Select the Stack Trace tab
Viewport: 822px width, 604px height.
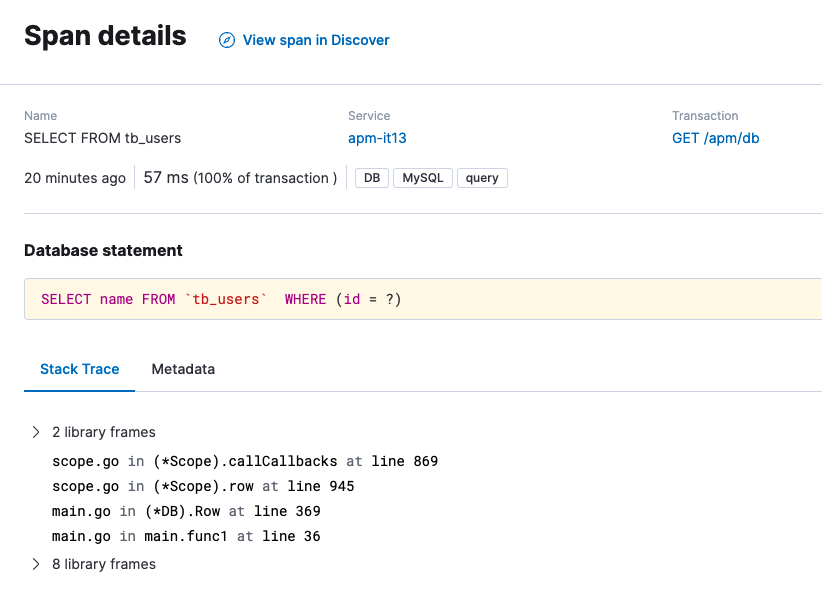(x=79, y=369)
